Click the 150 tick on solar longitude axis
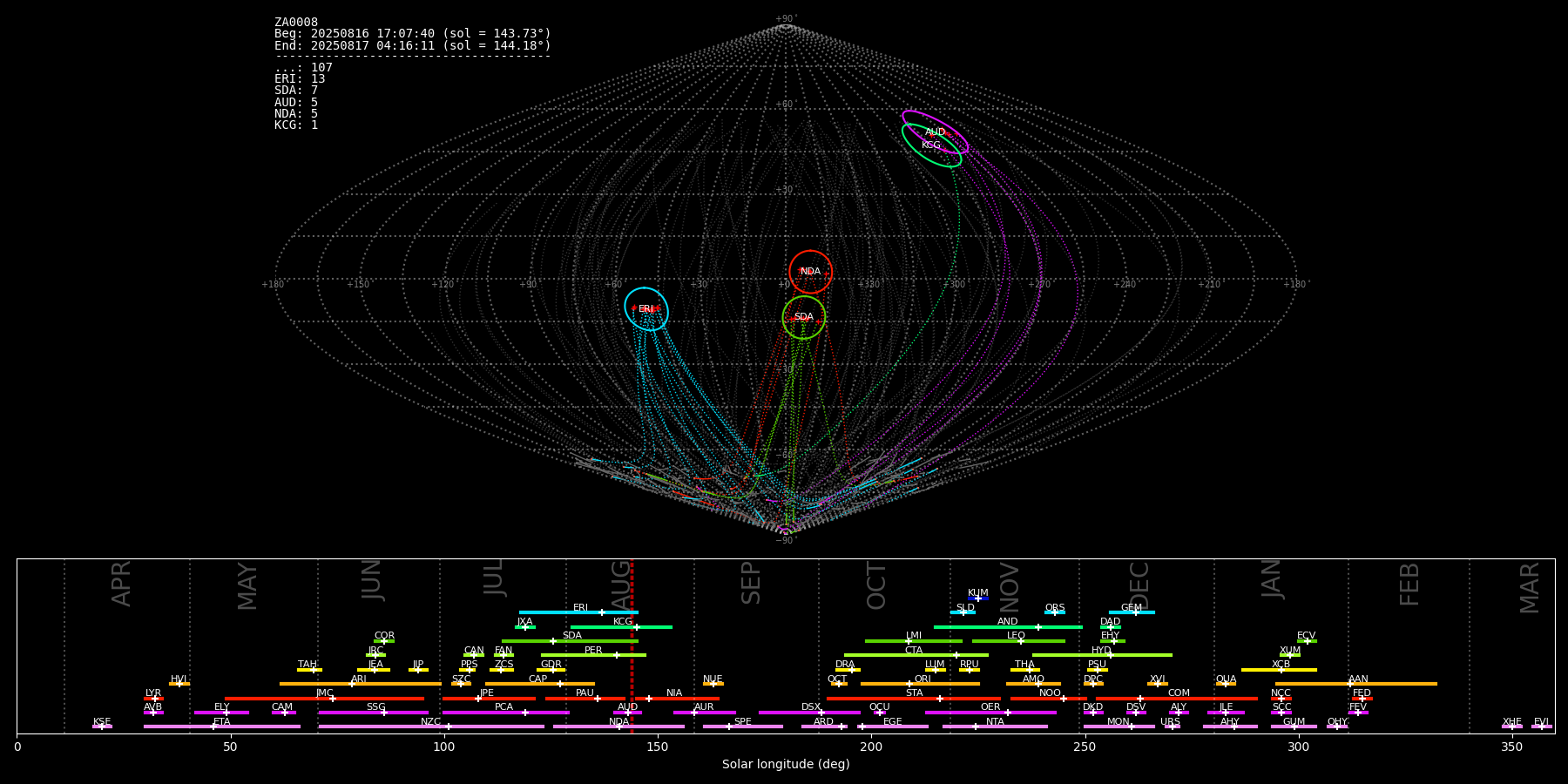Image resolution: width=1568 pixels, height=784 pixels. tap(657, 747)
